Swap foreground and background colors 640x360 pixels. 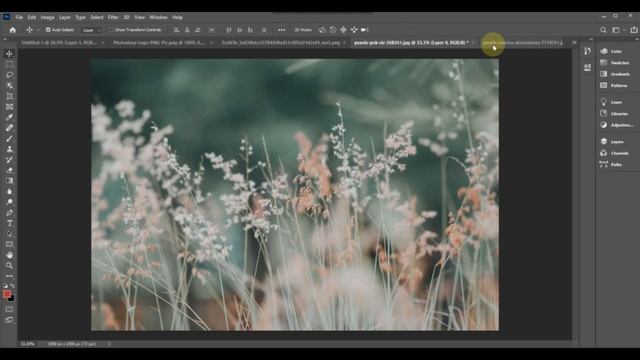pos(13,286)
